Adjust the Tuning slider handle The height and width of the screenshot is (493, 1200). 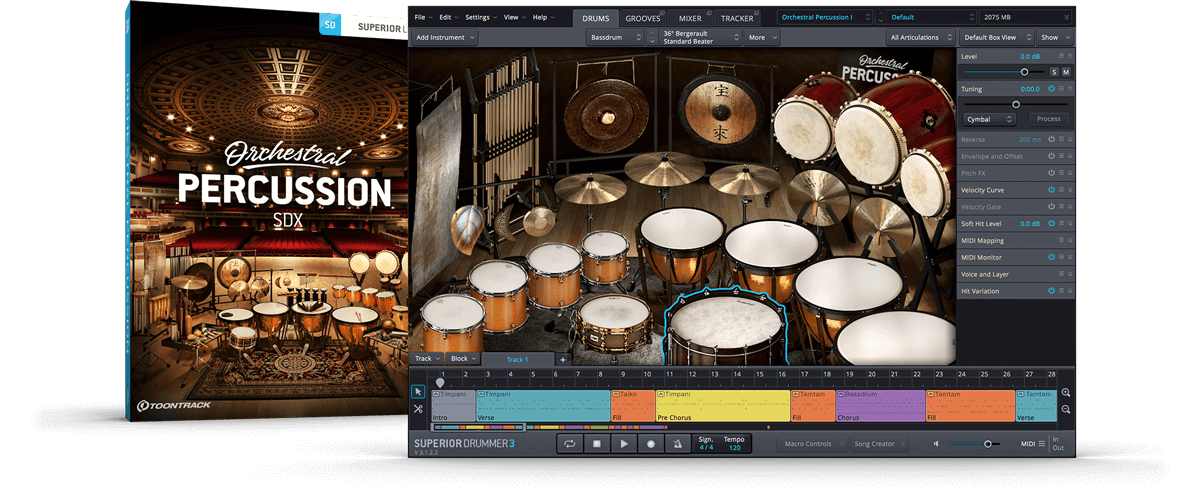click(1016, 104)
